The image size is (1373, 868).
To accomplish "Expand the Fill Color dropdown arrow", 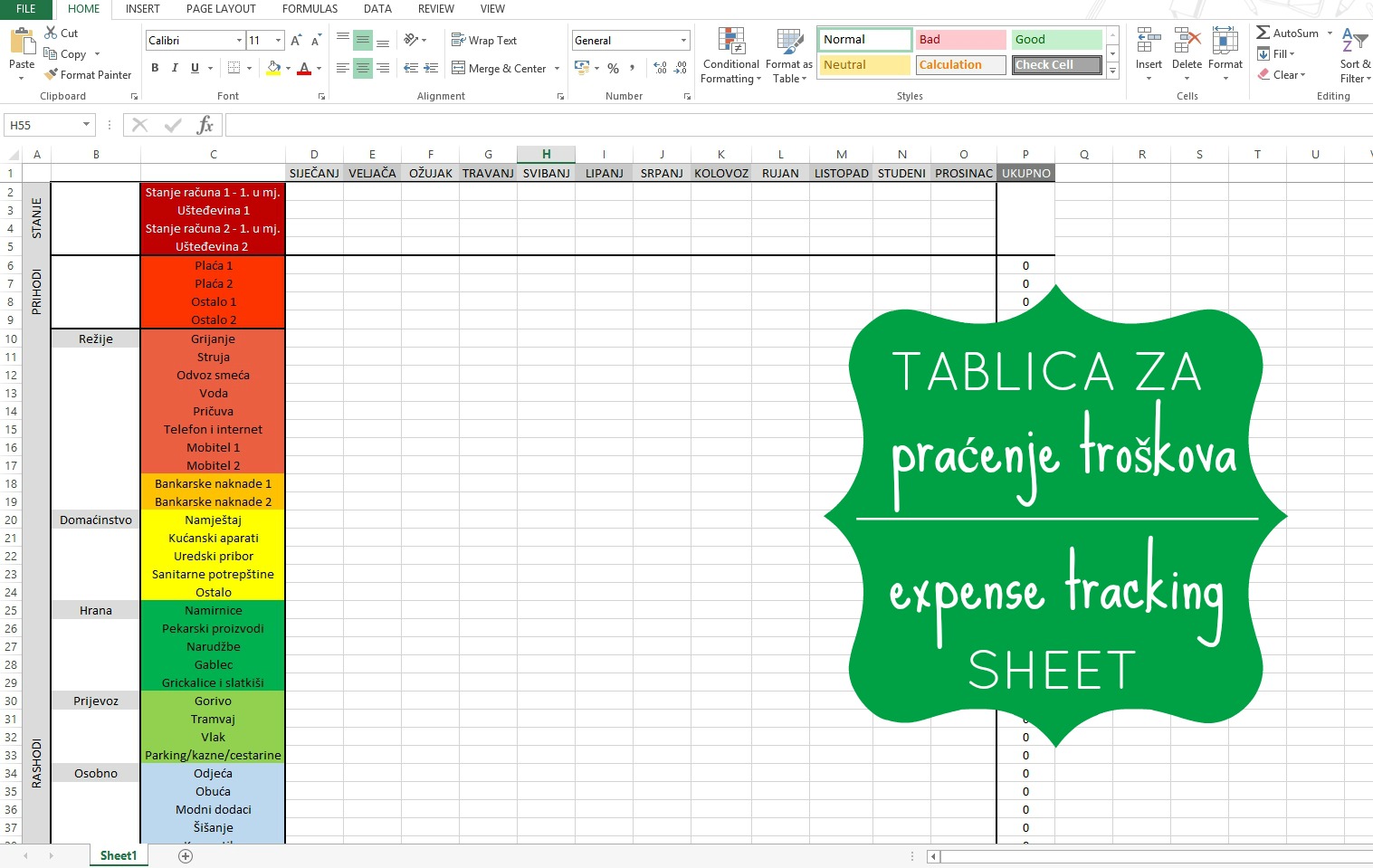I will tap(287, 69).
